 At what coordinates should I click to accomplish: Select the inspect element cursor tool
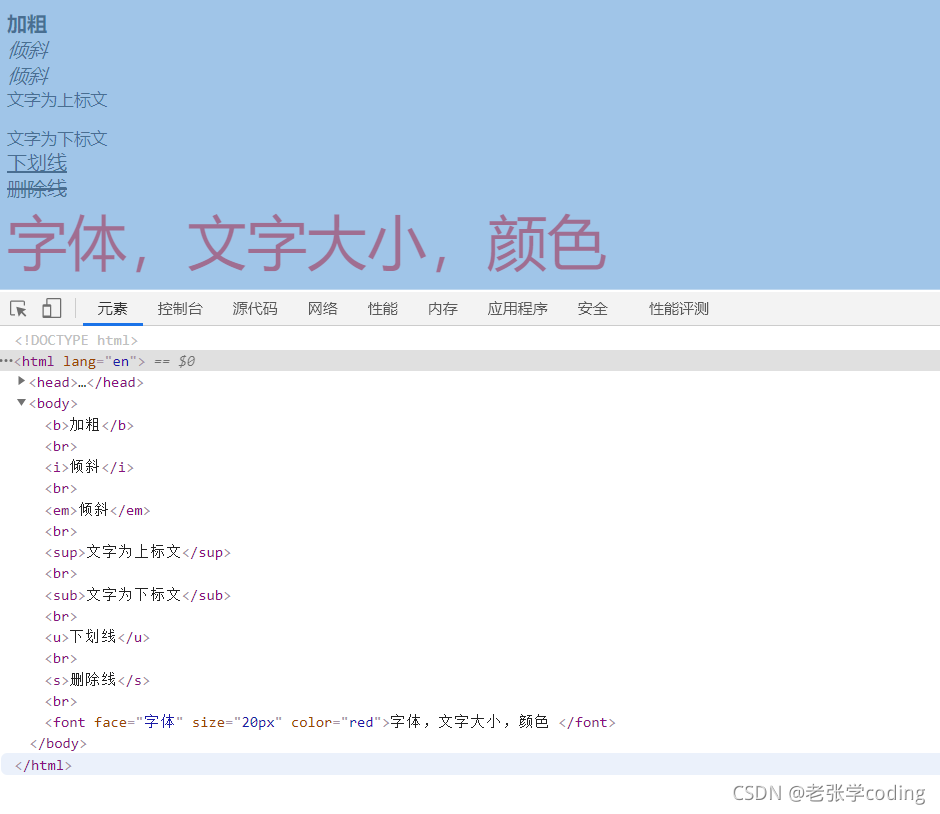[17, 308]
